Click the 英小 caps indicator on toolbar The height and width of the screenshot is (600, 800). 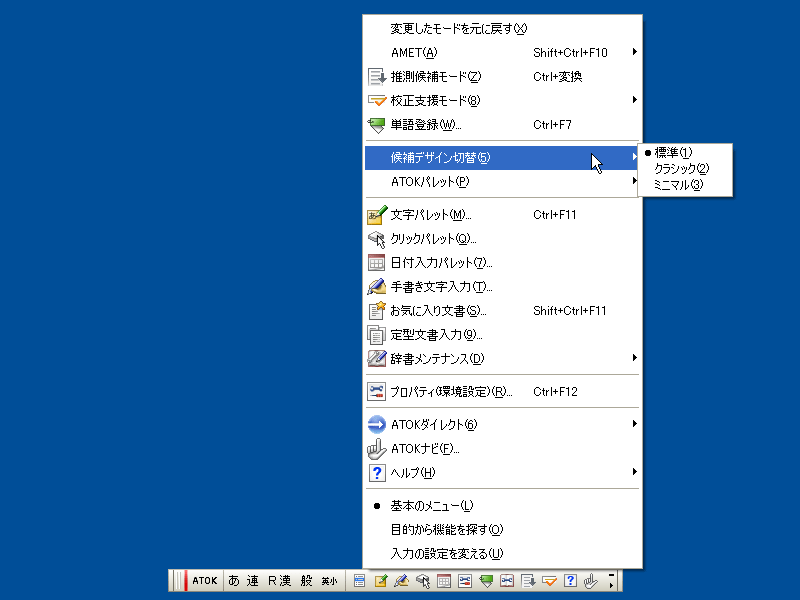tap(329, 581)
